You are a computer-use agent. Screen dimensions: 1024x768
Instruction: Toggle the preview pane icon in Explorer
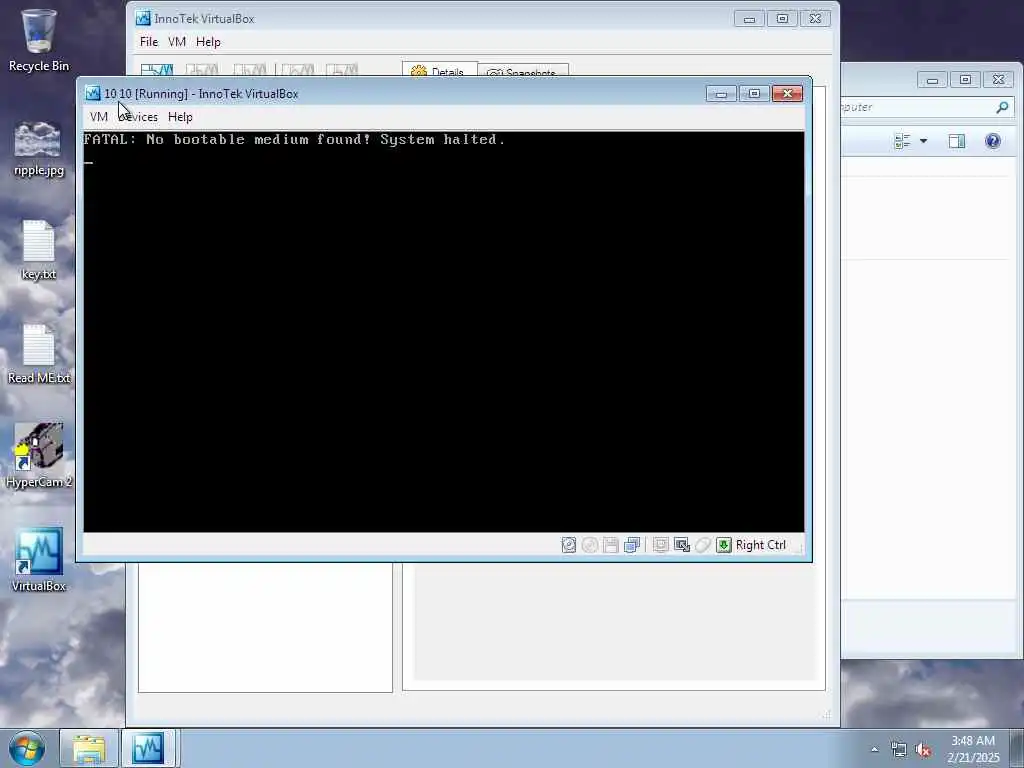coord(957,141)
